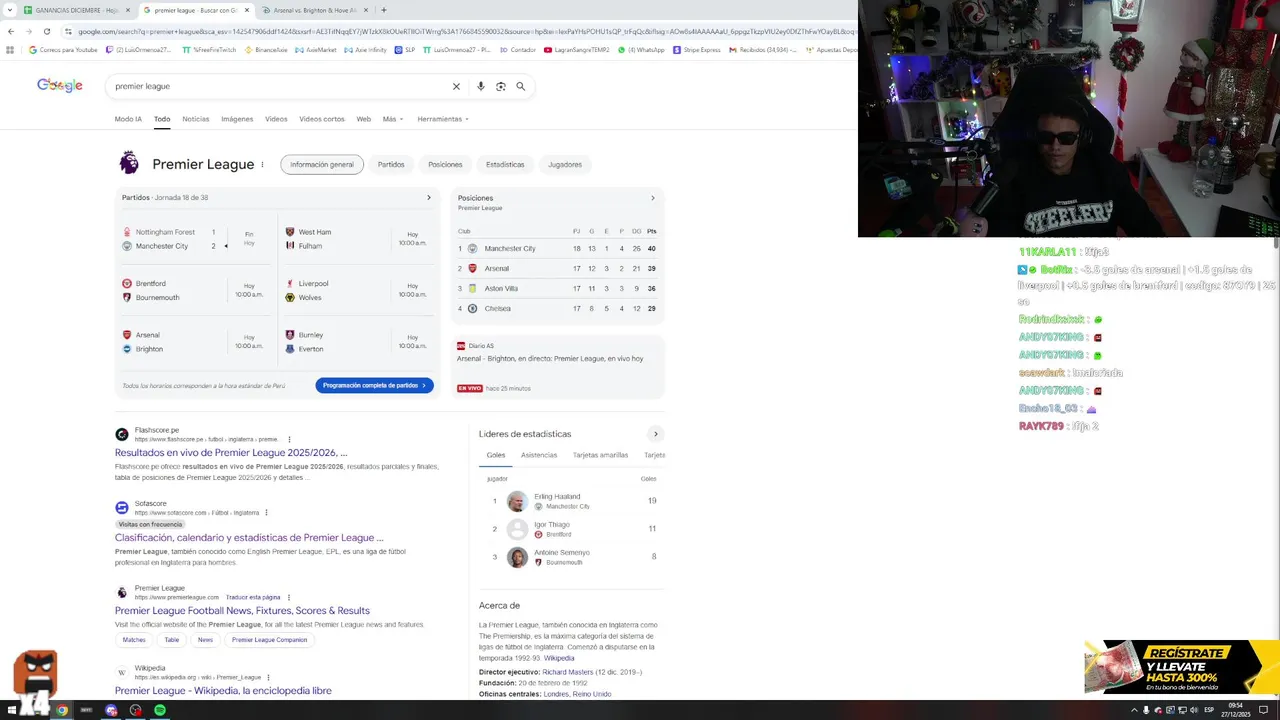Open Spotify from the taskbar

click(x=160, y=710)
